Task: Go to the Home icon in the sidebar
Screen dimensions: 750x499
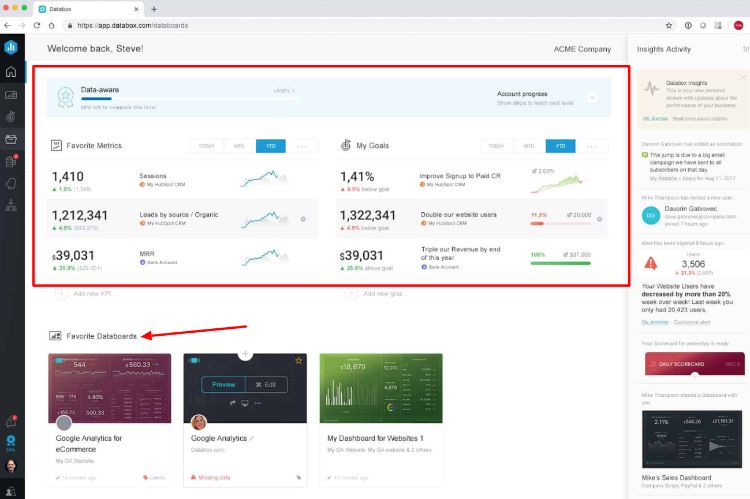Action: [11, 72]
